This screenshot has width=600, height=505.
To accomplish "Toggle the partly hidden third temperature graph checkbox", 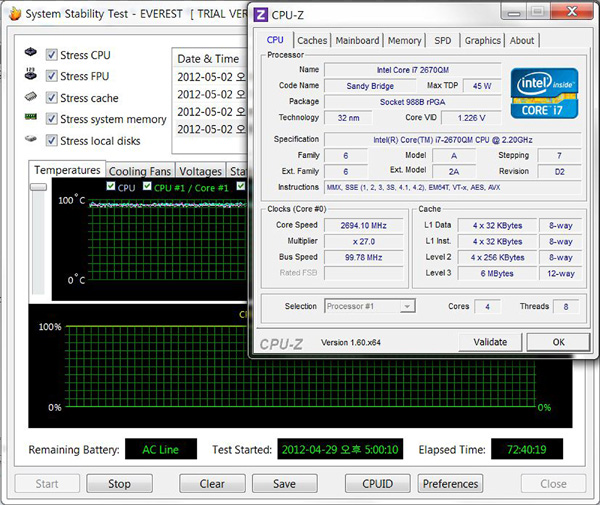I will coord(241,186).
